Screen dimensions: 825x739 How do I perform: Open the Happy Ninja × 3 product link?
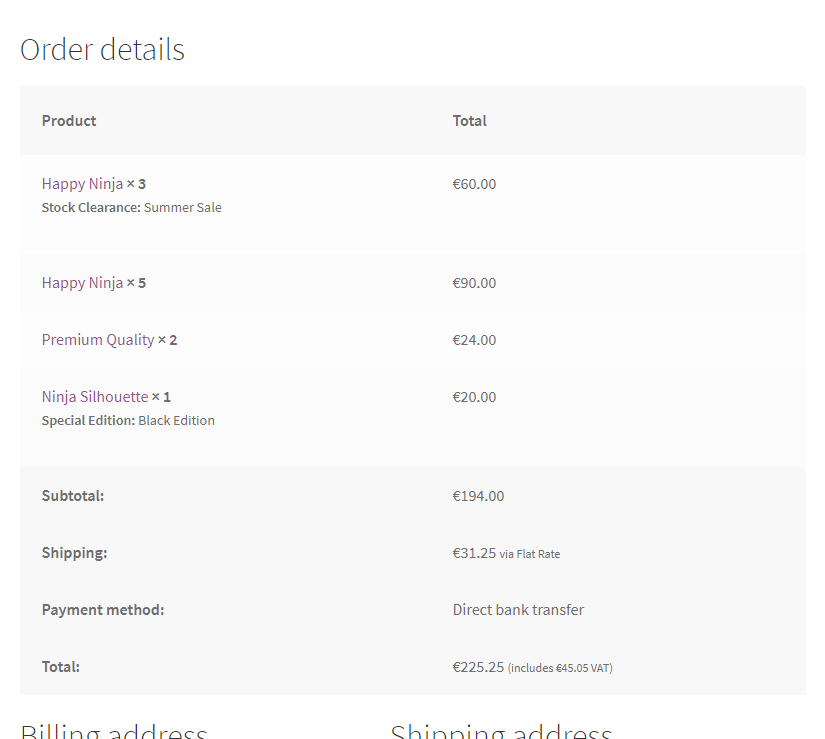click(82, 184)
